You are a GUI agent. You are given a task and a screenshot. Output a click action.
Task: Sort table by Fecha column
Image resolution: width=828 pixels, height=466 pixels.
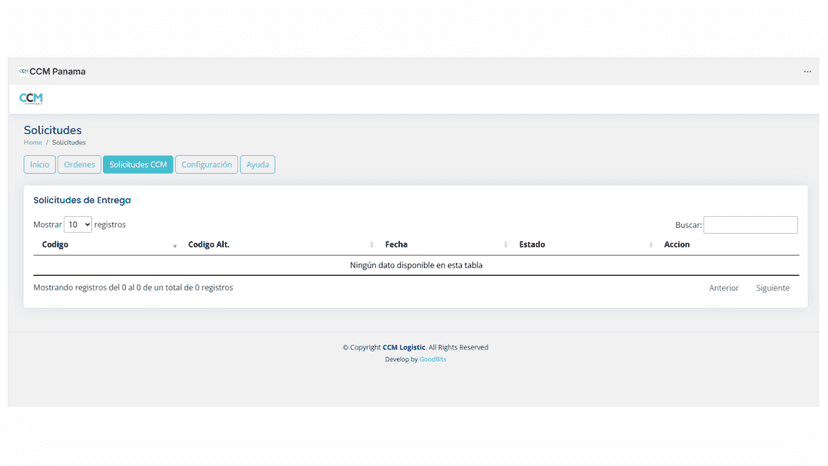coord(444,245)
